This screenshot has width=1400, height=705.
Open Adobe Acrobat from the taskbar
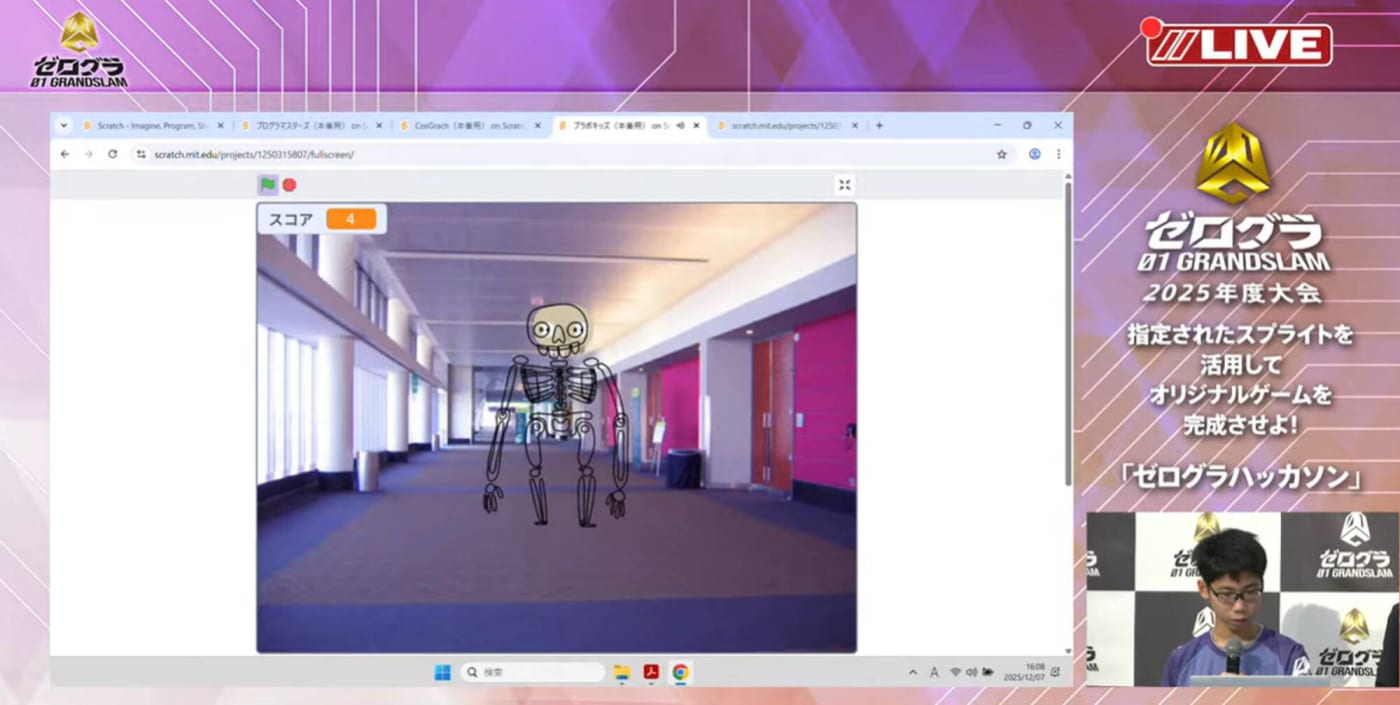651,672
